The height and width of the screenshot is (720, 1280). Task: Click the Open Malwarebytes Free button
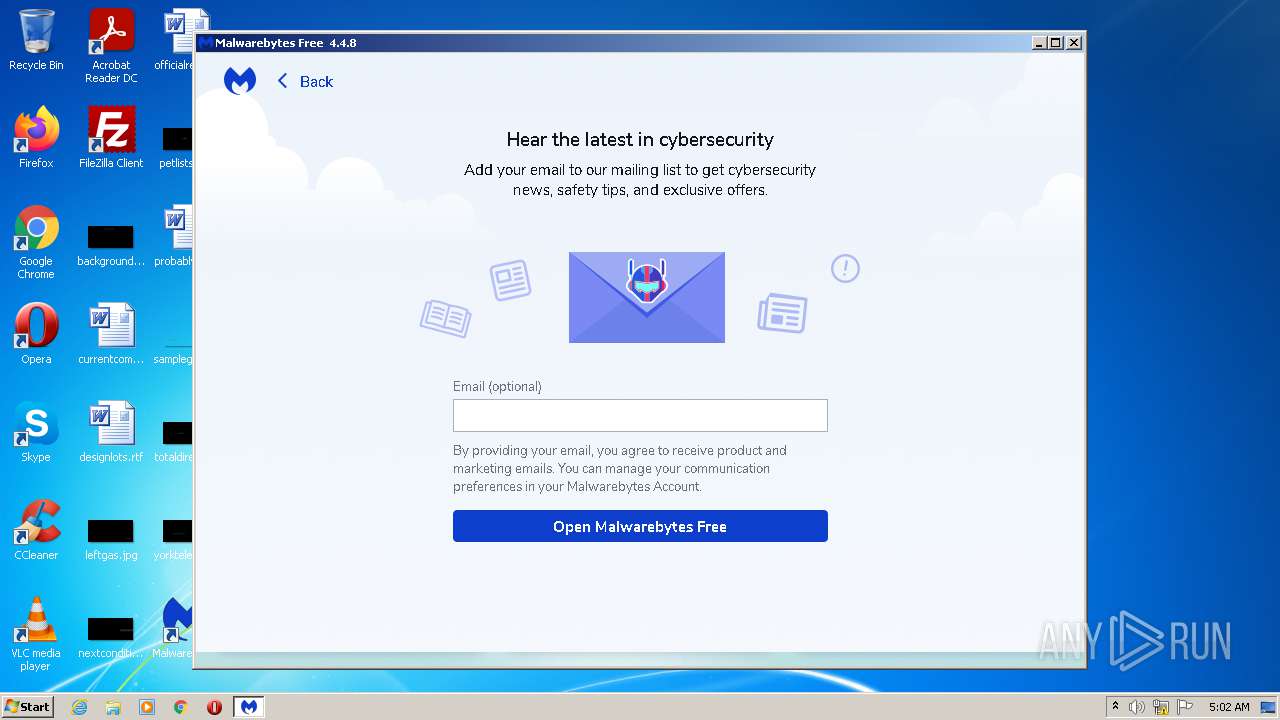[x=640, y=526]
